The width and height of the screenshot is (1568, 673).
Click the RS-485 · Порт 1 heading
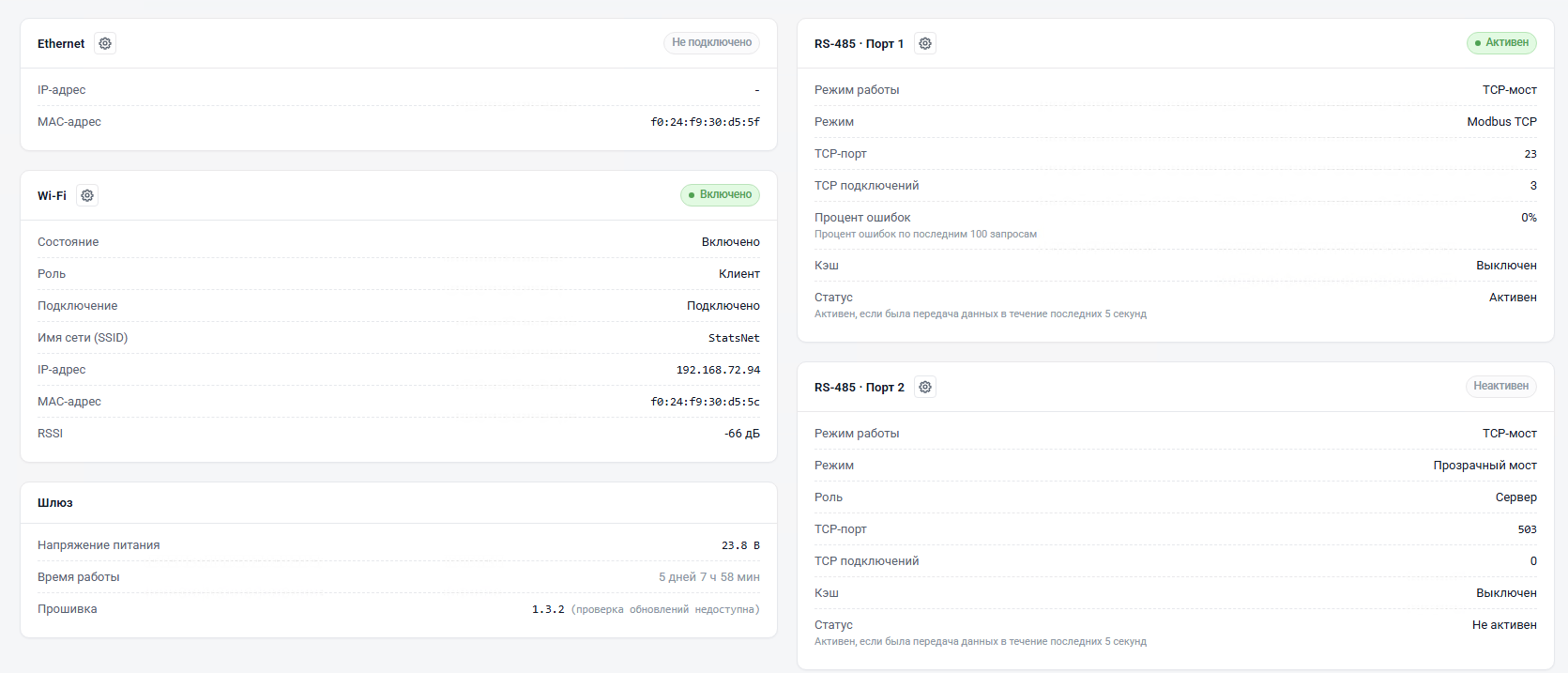859,43
